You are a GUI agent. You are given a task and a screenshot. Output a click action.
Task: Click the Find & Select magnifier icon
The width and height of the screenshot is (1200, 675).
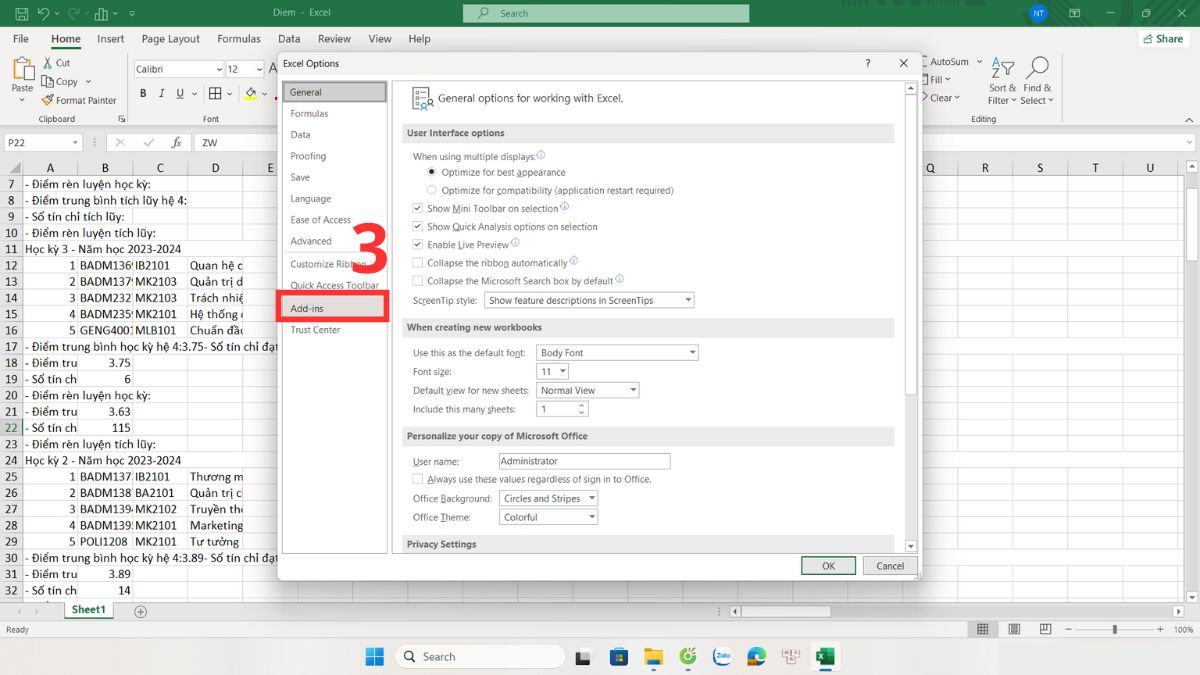(x=1036, y=69)
